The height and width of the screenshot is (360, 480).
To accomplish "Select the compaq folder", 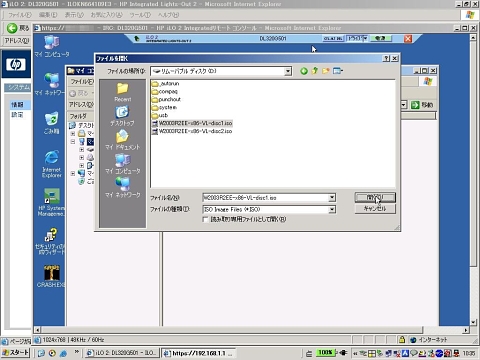I will (x=165, y=91).
